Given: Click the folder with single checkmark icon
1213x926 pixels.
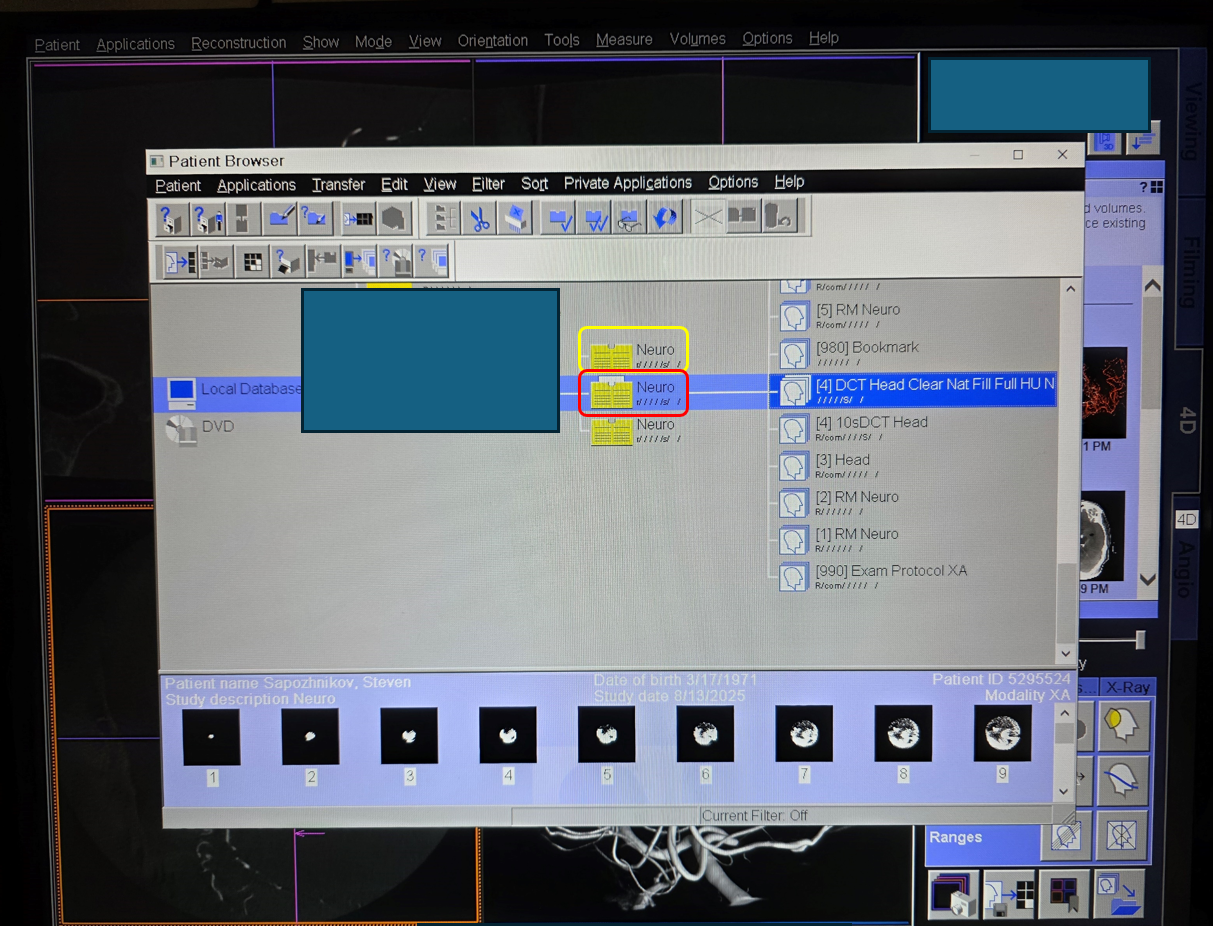Looking at the screenshot, I should coord(562,218).
